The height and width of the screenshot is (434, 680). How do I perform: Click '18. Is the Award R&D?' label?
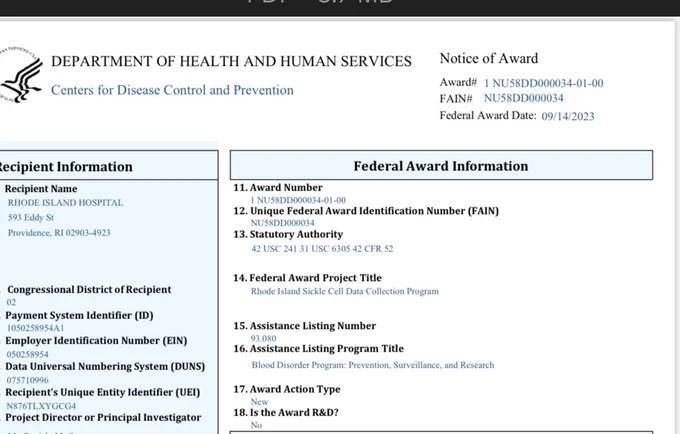(286, 412)
